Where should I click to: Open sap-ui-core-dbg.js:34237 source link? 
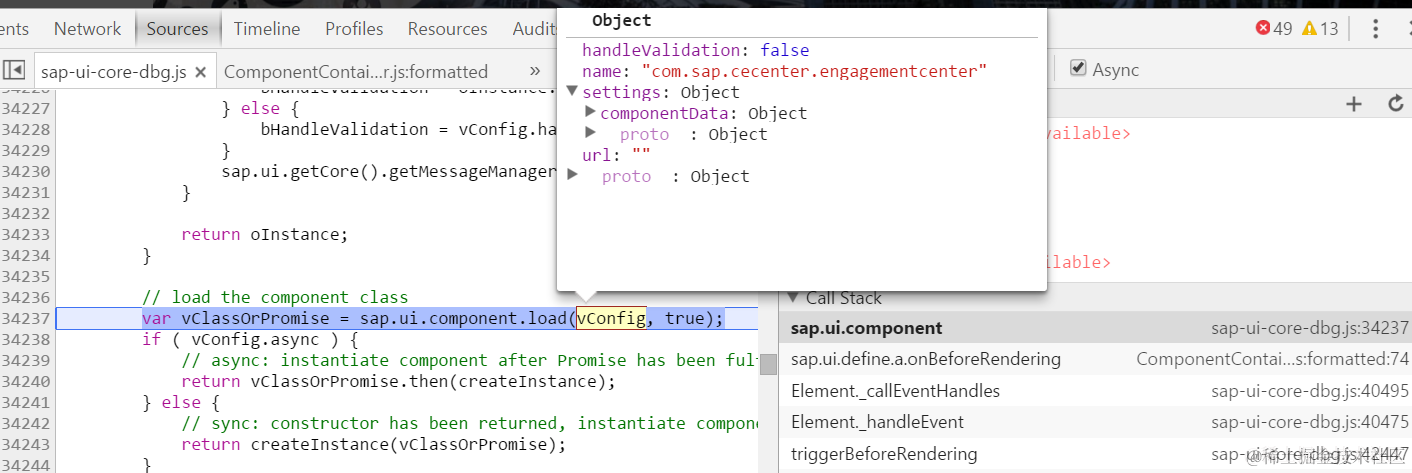tap(1309, 328)
